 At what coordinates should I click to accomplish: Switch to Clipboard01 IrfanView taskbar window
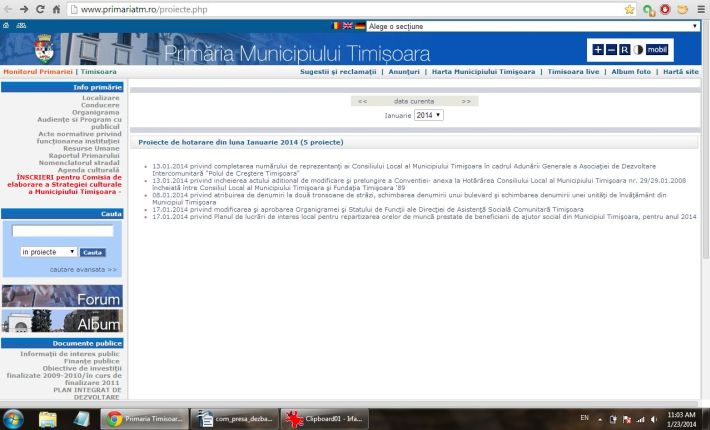click(325, 419)
